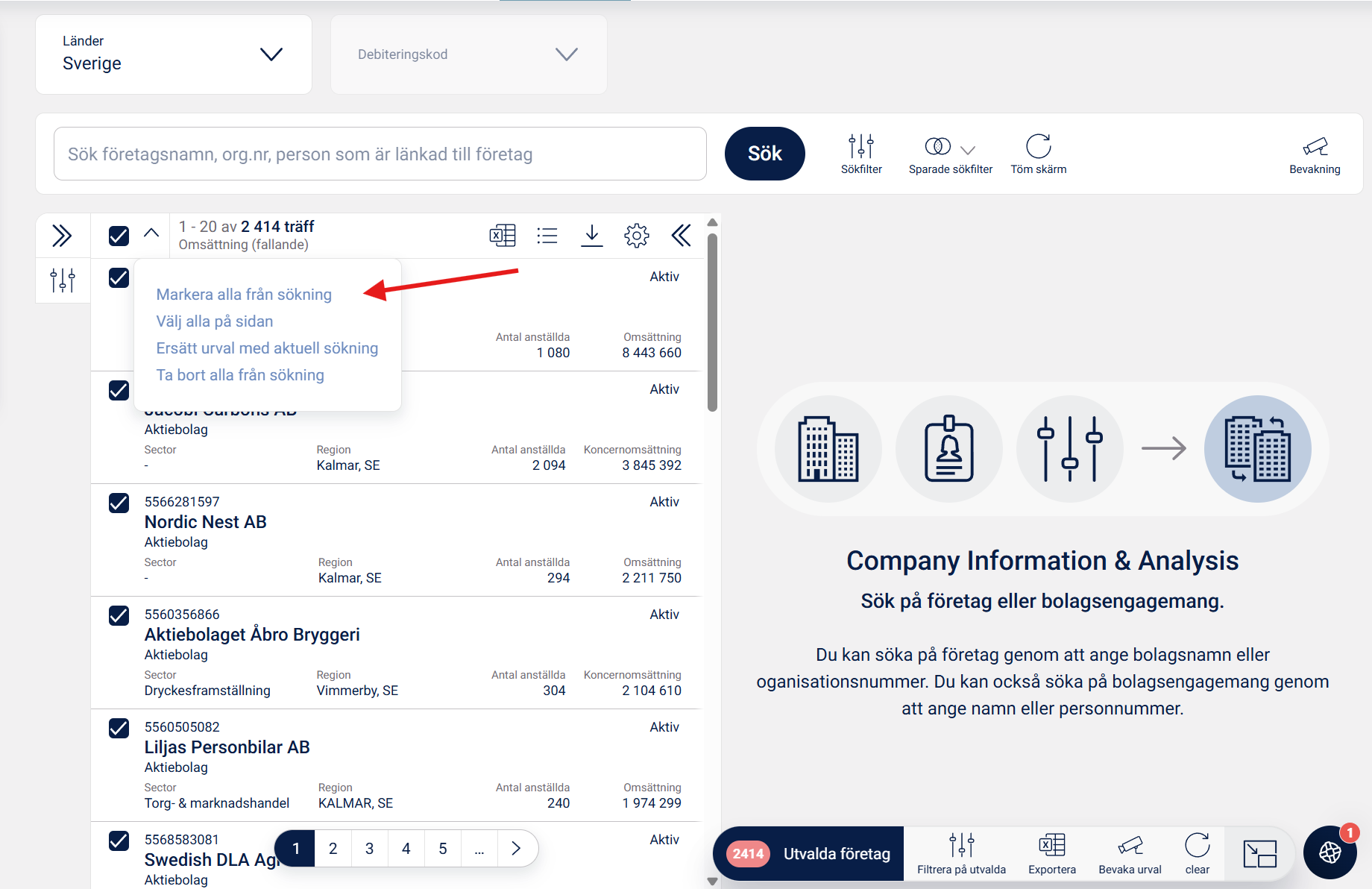
Task: Toggle checkbox for Aktiebolaget Åbro Bryggeri
Action: 119,615
